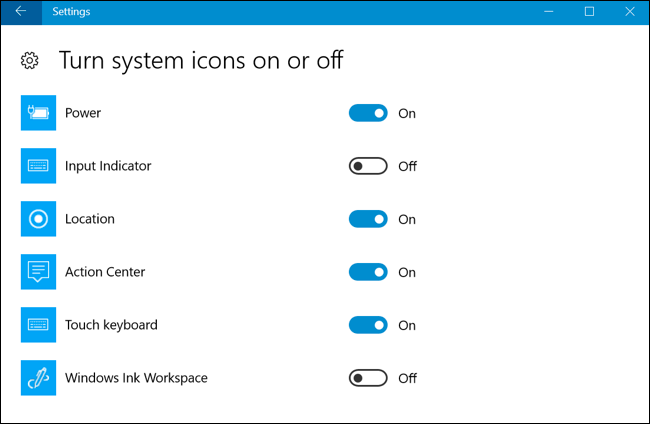Click the Input Indicator keyboard icon
The height and width of the screenshot is (424, 650).
point(40,166)
